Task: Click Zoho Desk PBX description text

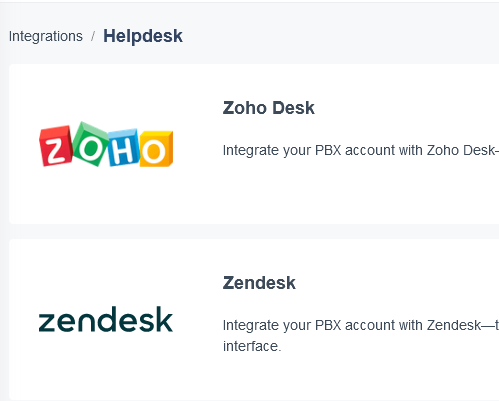Action: click(361, 150)
